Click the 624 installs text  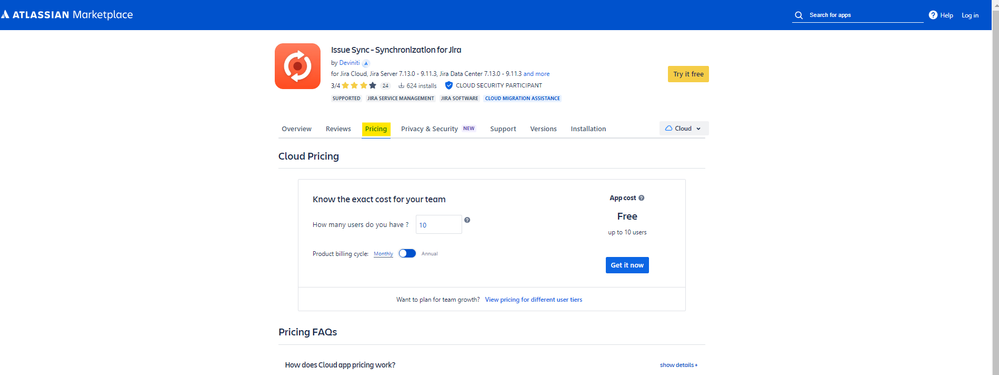coord(421,85)
